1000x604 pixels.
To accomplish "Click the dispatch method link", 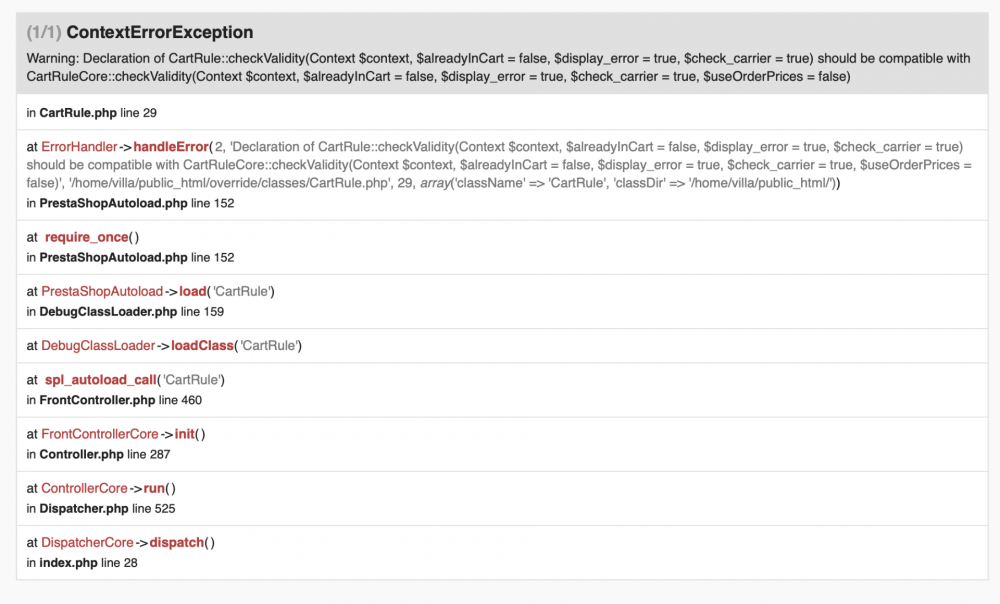I will [x=176, y=542].
